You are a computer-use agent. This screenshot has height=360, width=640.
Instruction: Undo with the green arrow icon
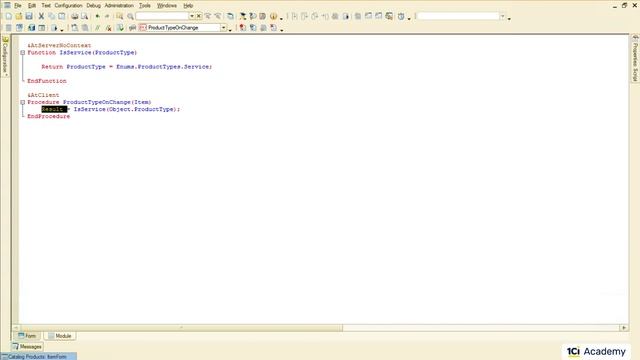[x=98, y=16]
